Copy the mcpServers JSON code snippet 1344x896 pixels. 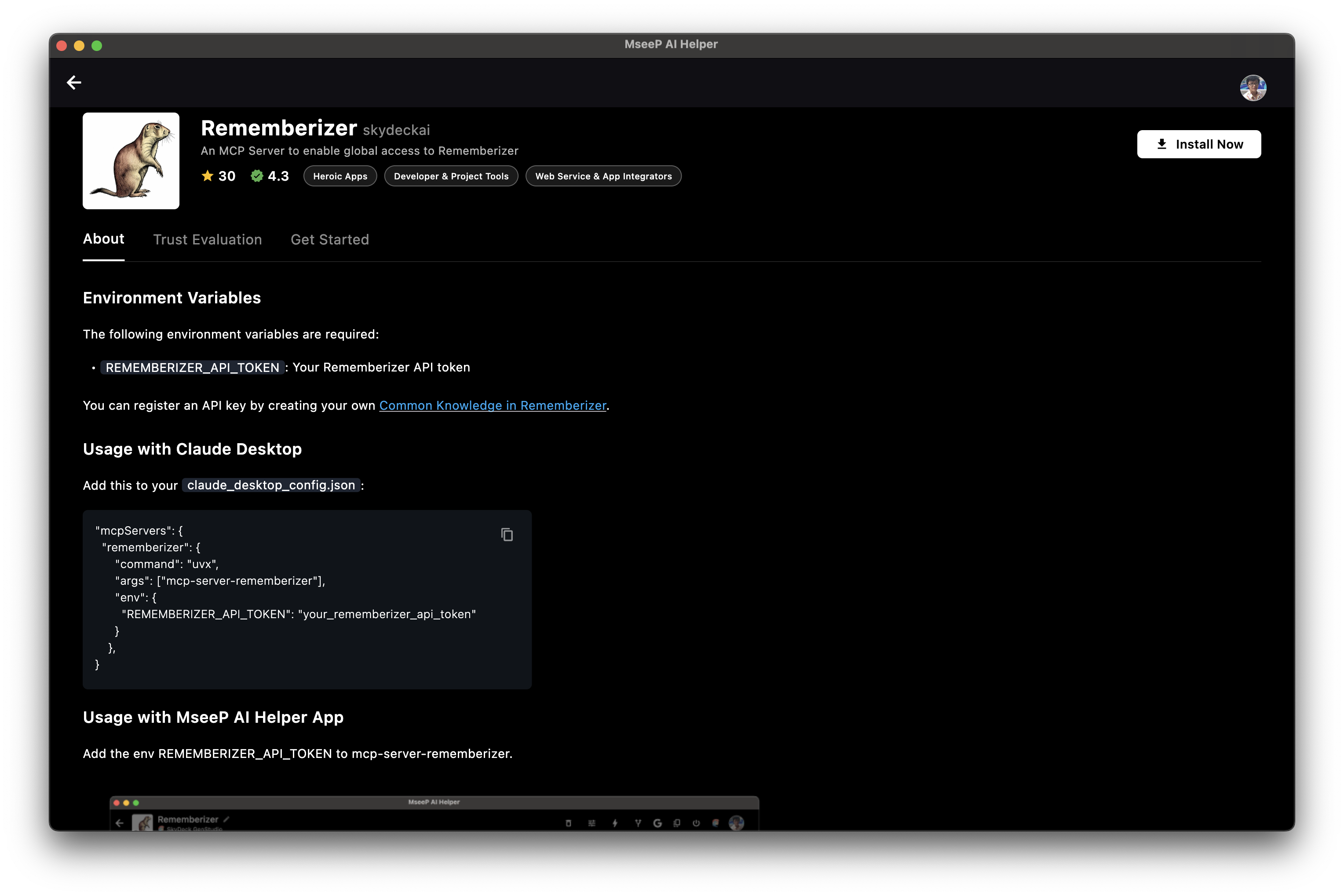[x=507, y=534]
